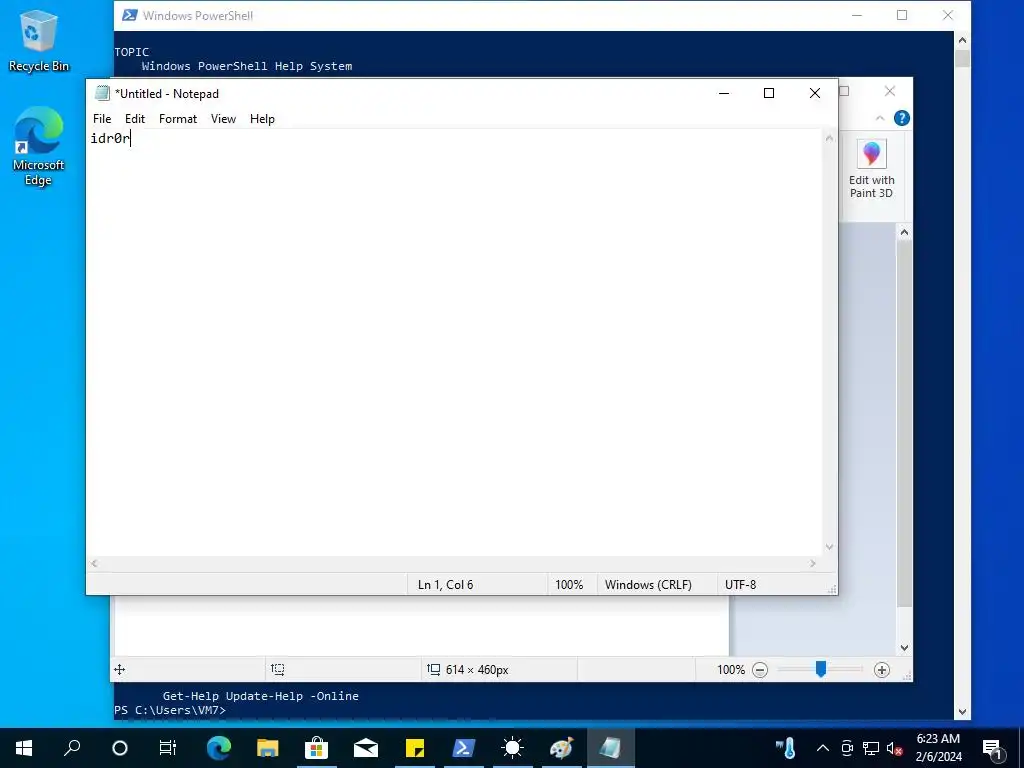
Task: Switch to PowerShell via taskbar icon
Action: click(464, 748)
